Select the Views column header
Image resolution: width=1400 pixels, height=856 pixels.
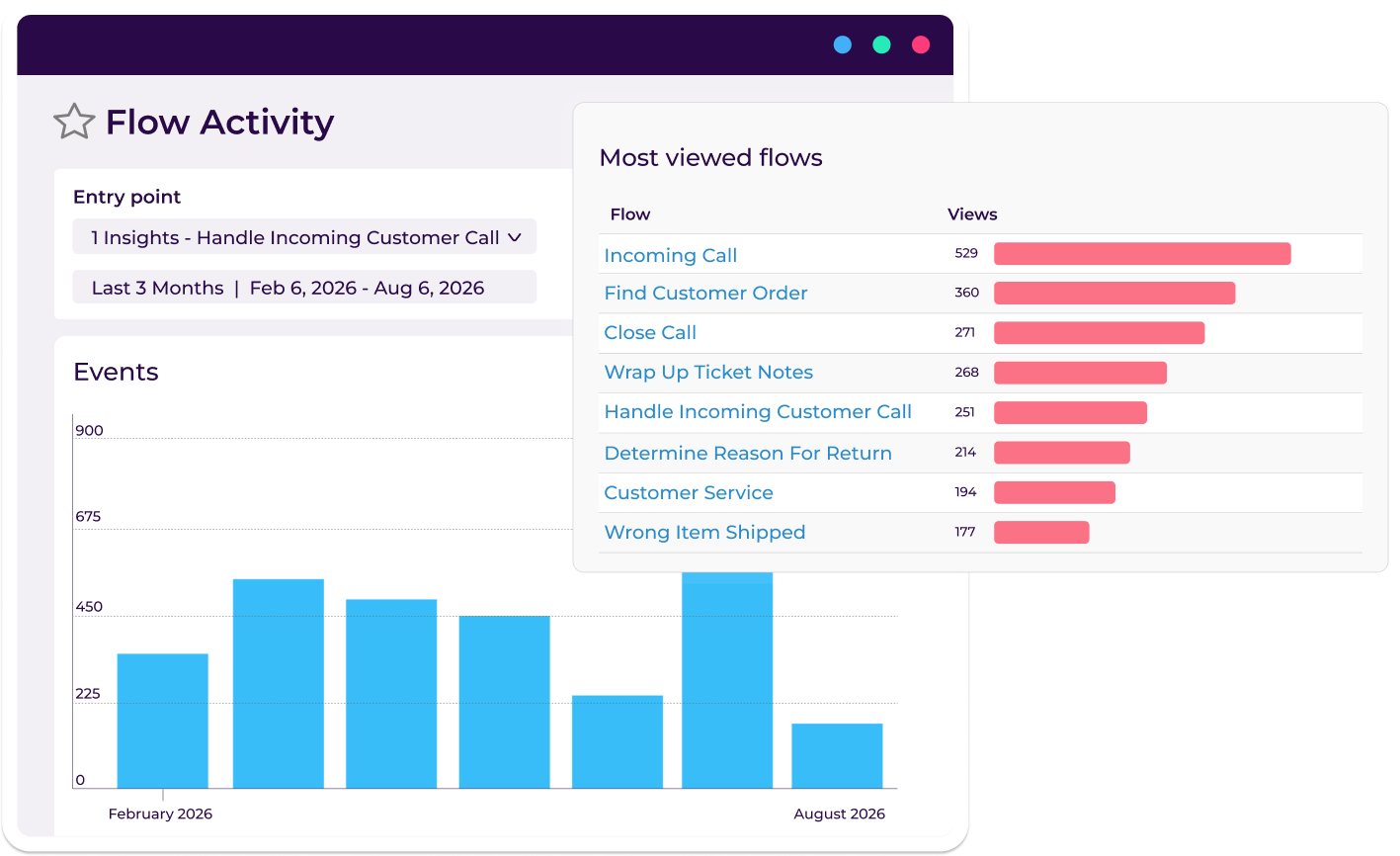pos(971,214)
